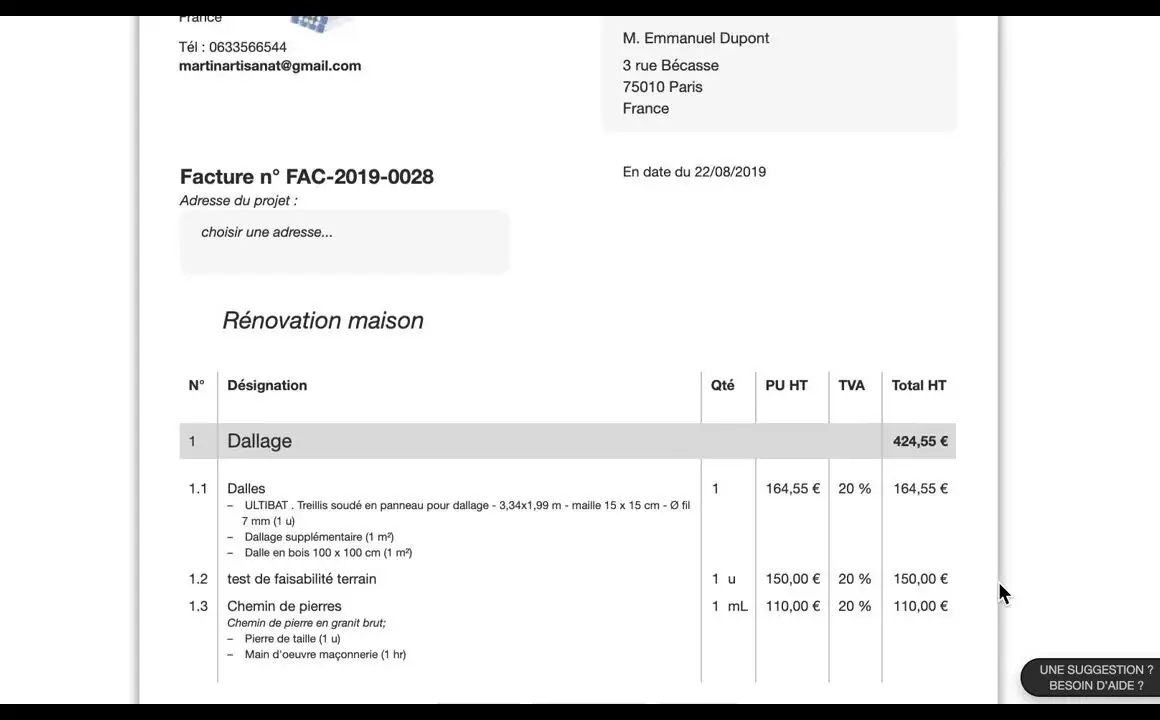Click the 'Une suggestion ? Besoin d'aide ?' button

click(x=1095, y=678)
